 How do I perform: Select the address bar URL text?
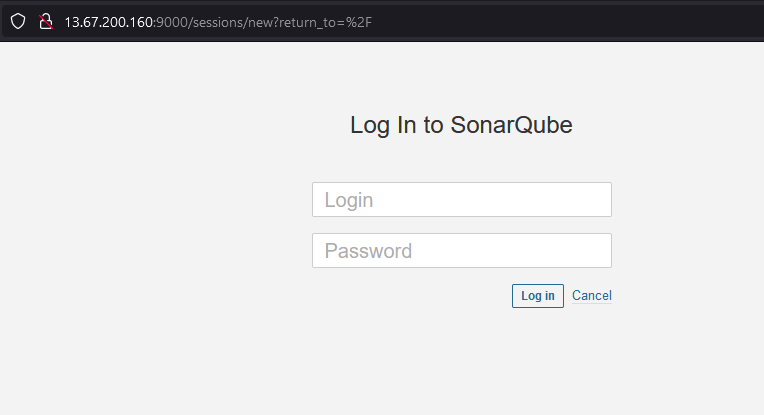click(221, 21)
